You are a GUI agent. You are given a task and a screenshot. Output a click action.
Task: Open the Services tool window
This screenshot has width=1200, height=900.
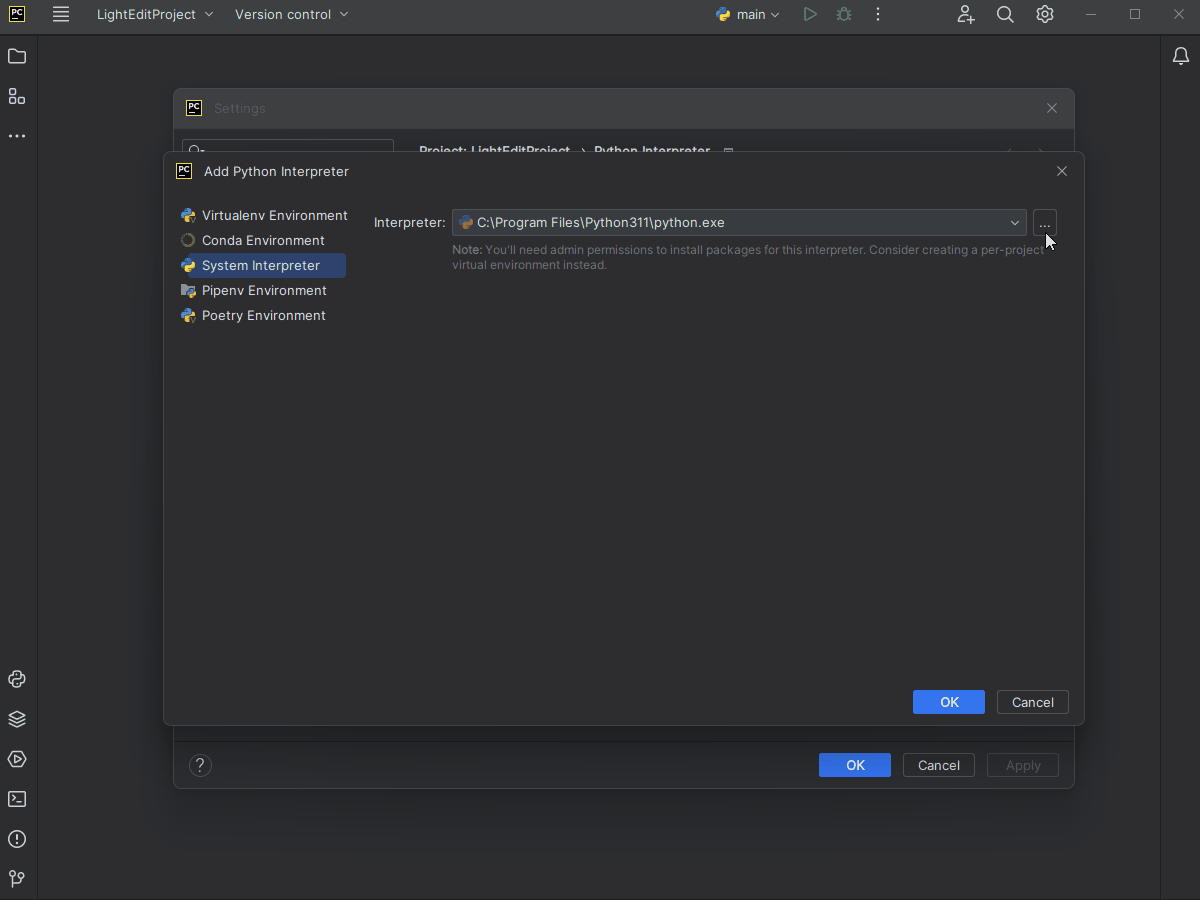pos(17,759)
